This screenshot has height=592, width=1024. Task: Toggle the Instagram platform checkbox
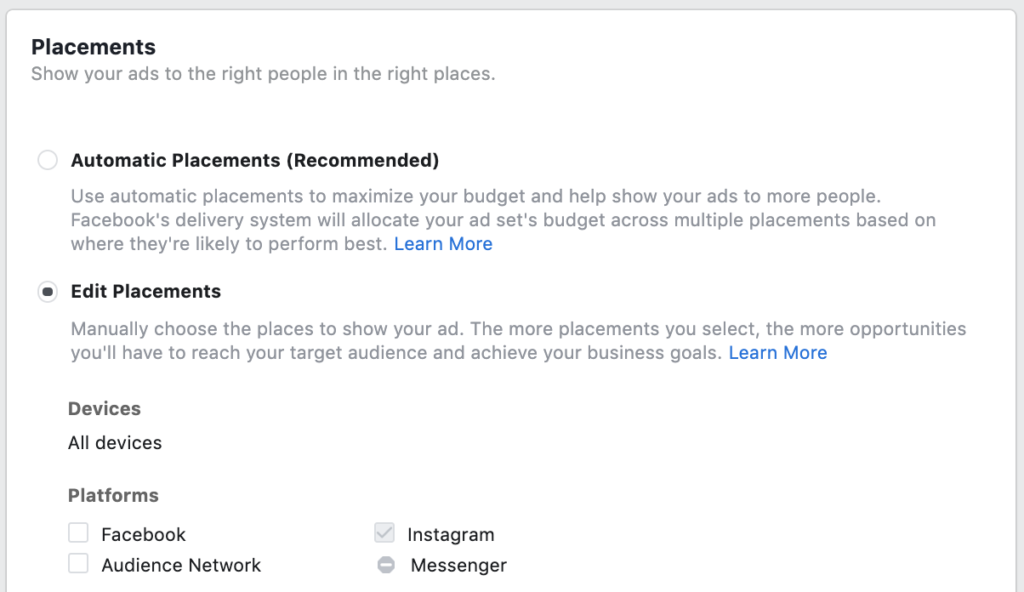(x=384, y=533)
